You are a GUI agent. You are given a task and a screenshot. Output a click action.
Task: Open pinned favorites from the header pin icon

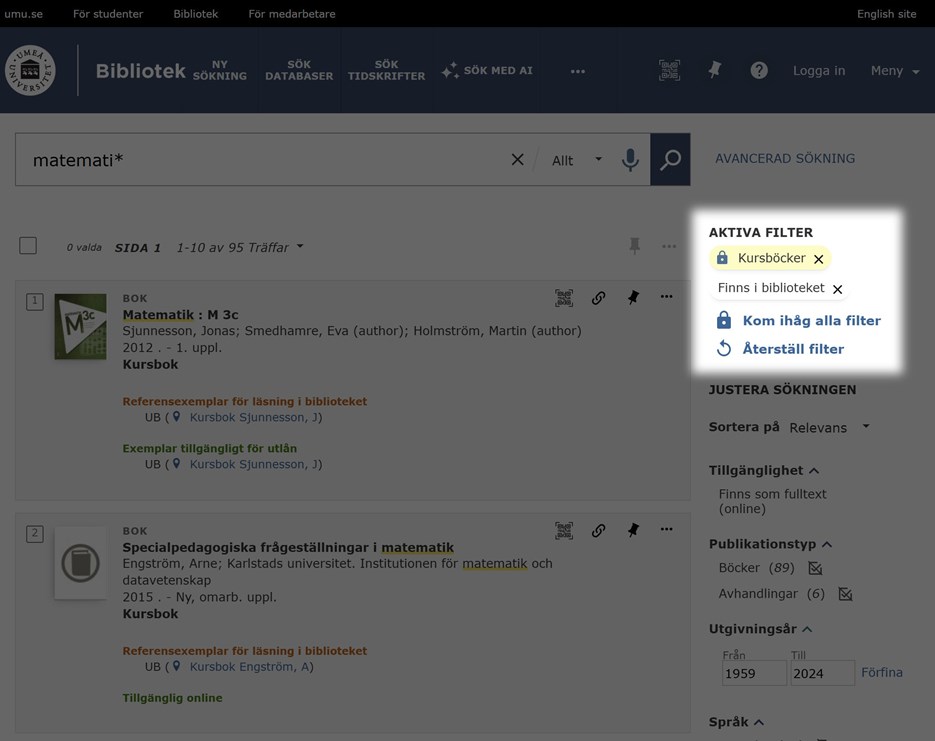tap(714, 70)
